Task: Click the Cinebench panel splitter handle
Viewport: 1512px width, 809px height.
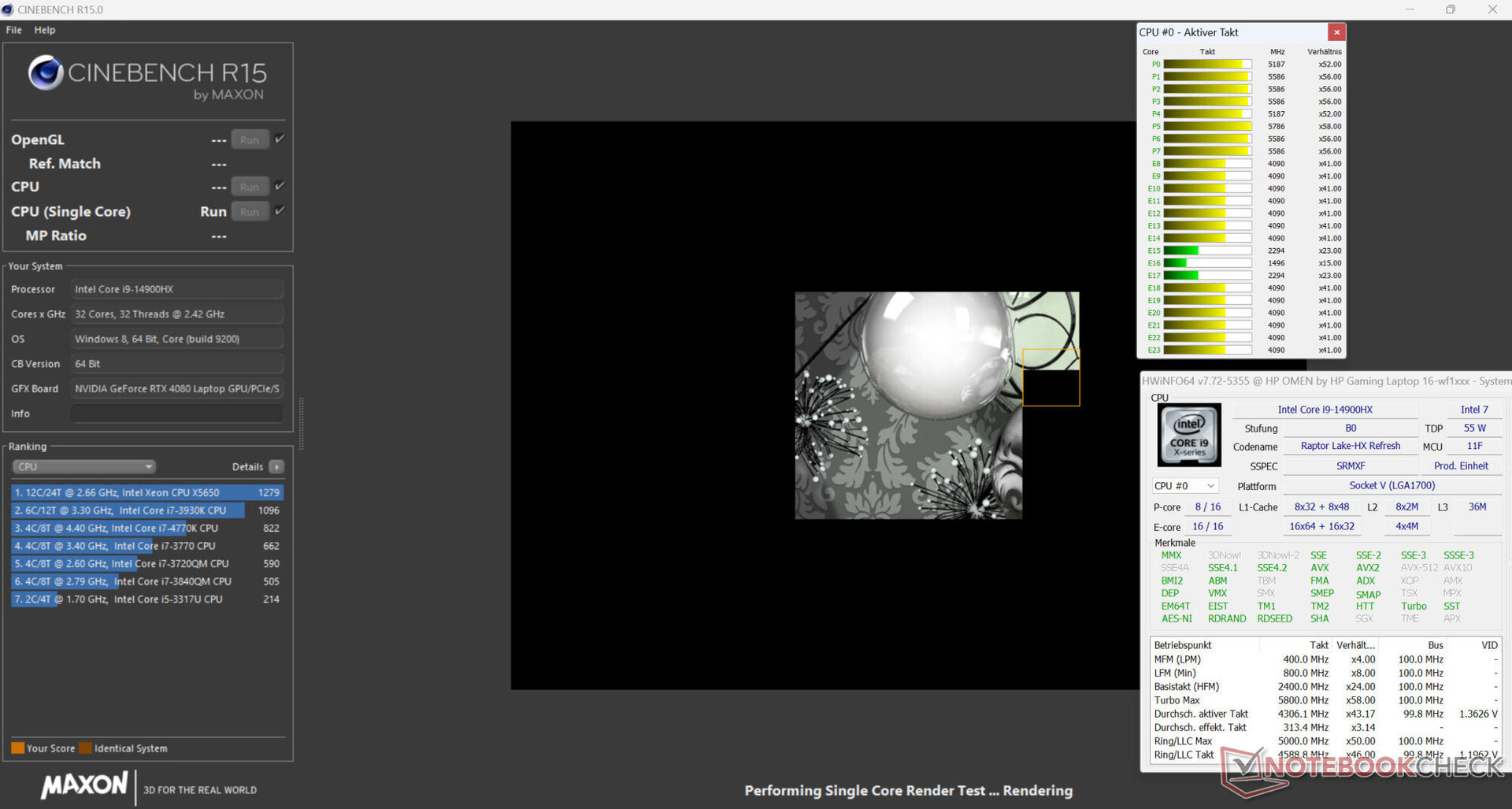Action: coord(301,423)
